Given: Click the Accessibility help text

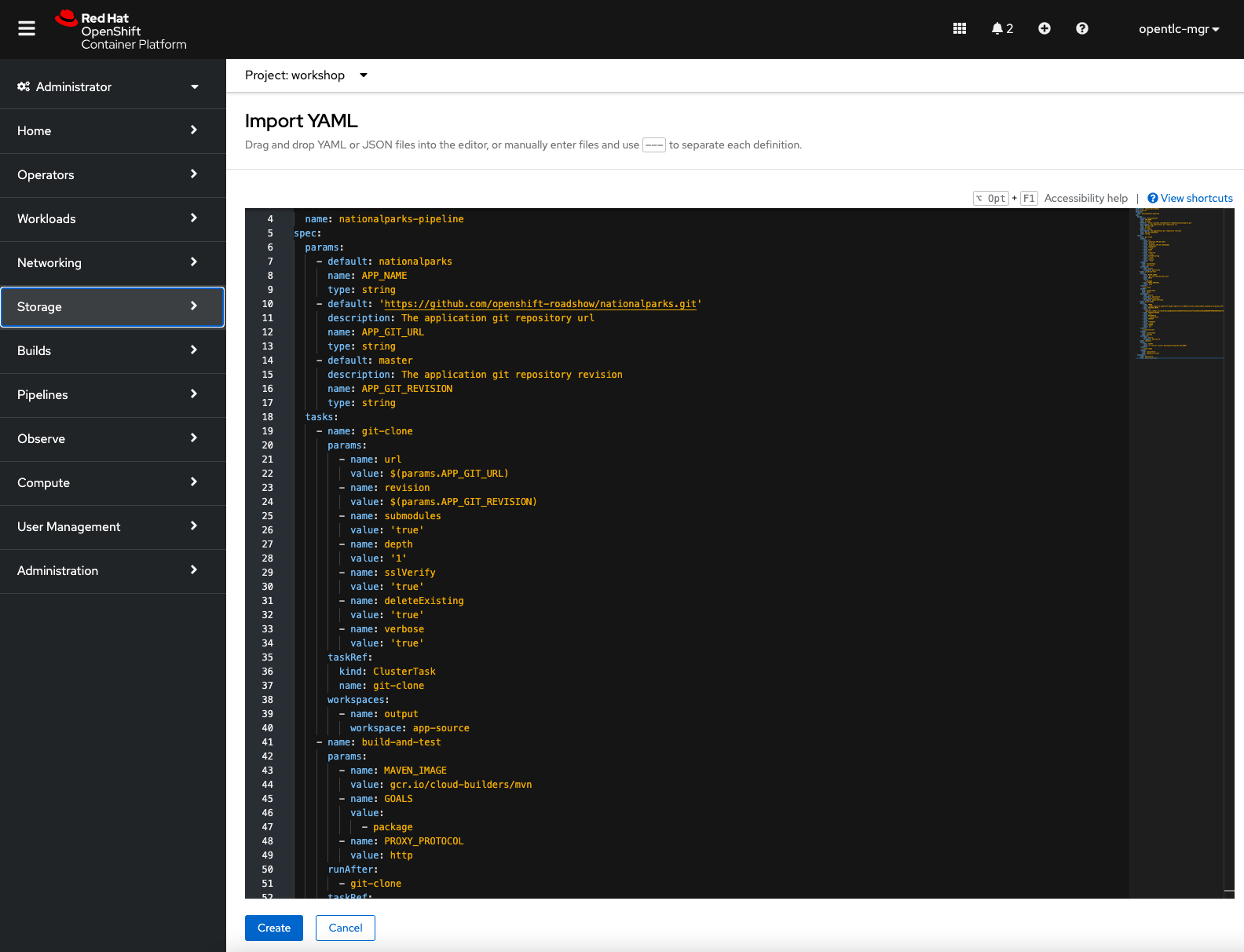Looking at the screenshot, I should pos(1086,198).
